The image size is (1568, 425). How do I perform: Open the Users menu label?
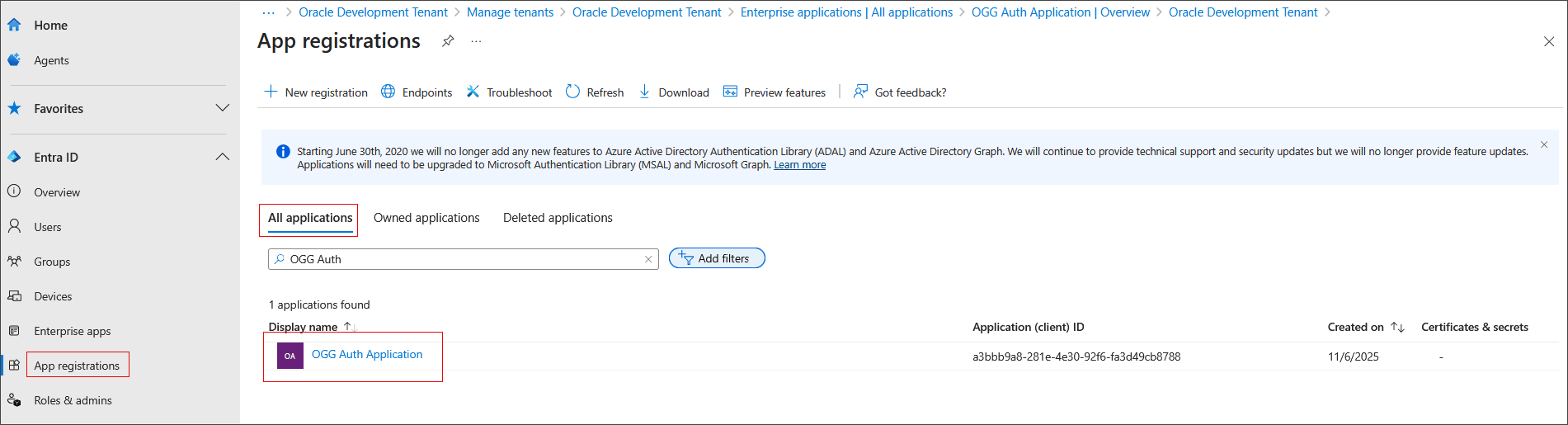pyautogui.click(x=48, y=227)
